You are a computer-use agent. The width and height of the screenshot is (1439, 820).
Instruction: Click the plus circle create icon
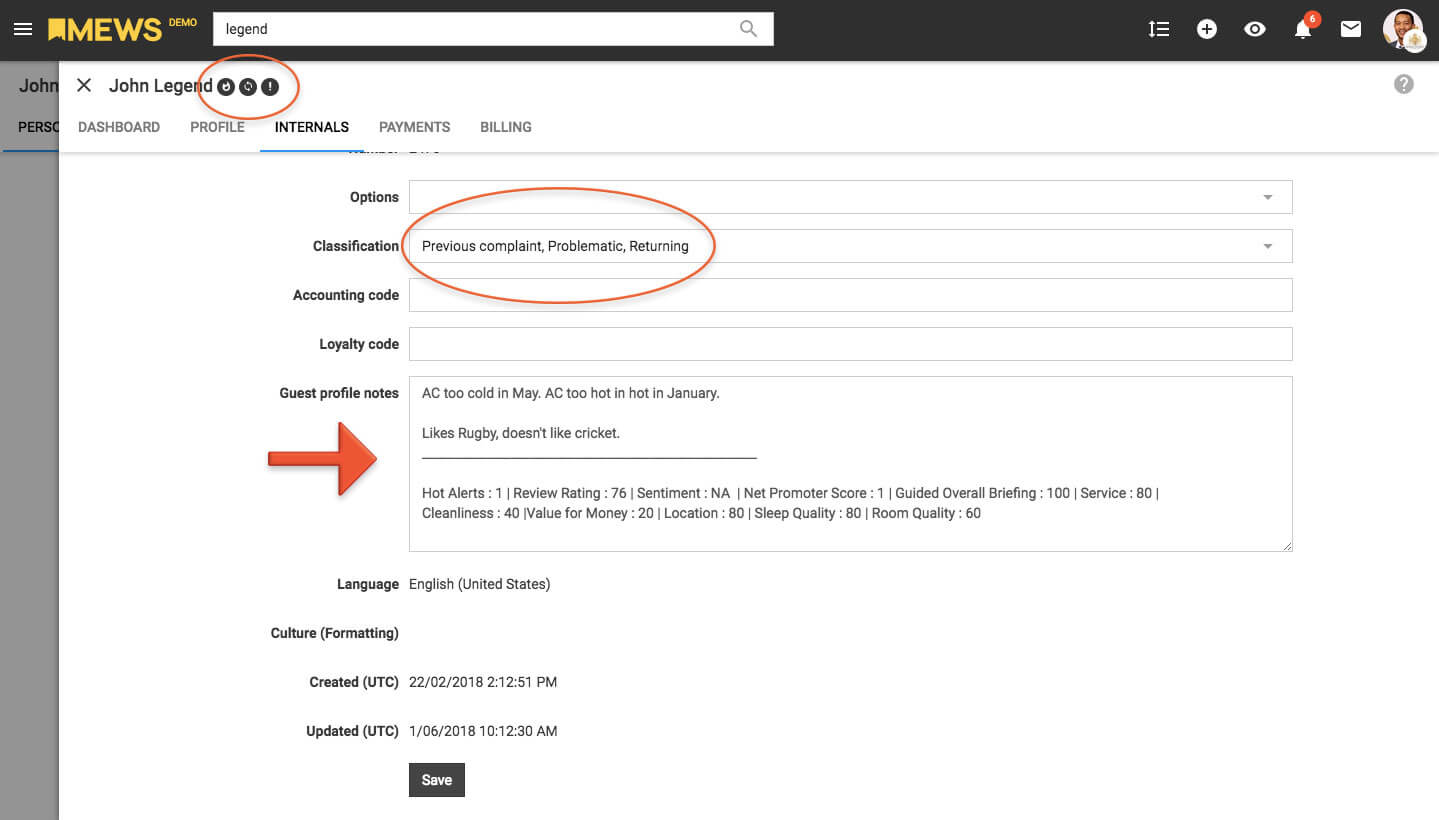(1207, 29)
